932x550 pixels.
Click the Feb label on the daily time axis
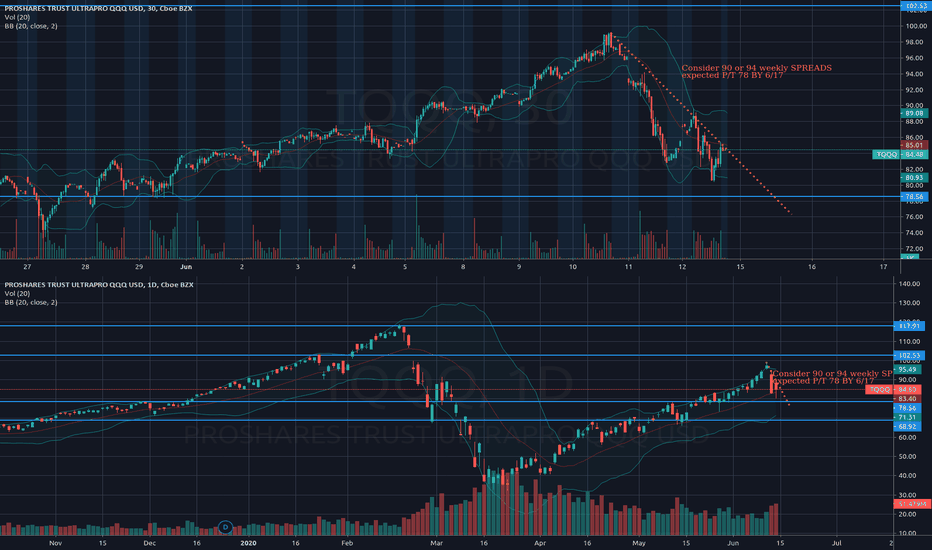(x=347, y=543)
